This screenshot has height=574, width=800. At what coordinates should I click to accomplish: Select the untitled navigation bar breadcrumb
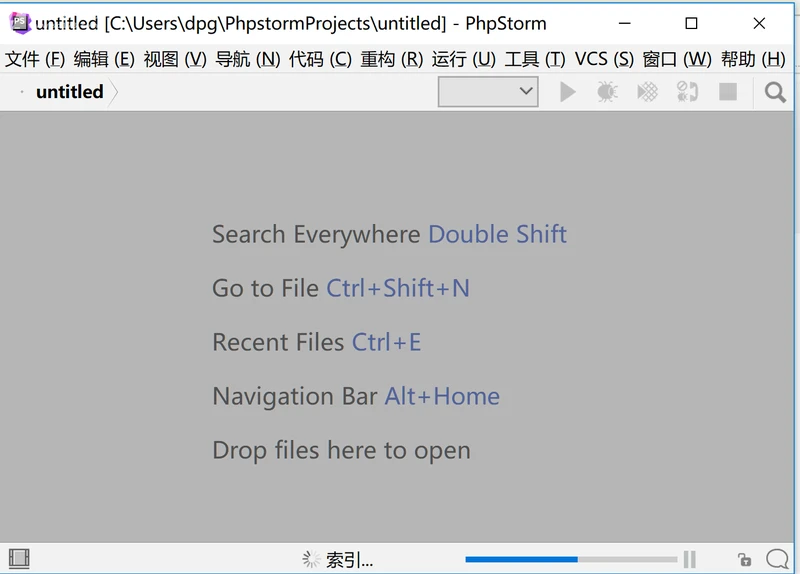pyautogui.click(x=69, y=92)
